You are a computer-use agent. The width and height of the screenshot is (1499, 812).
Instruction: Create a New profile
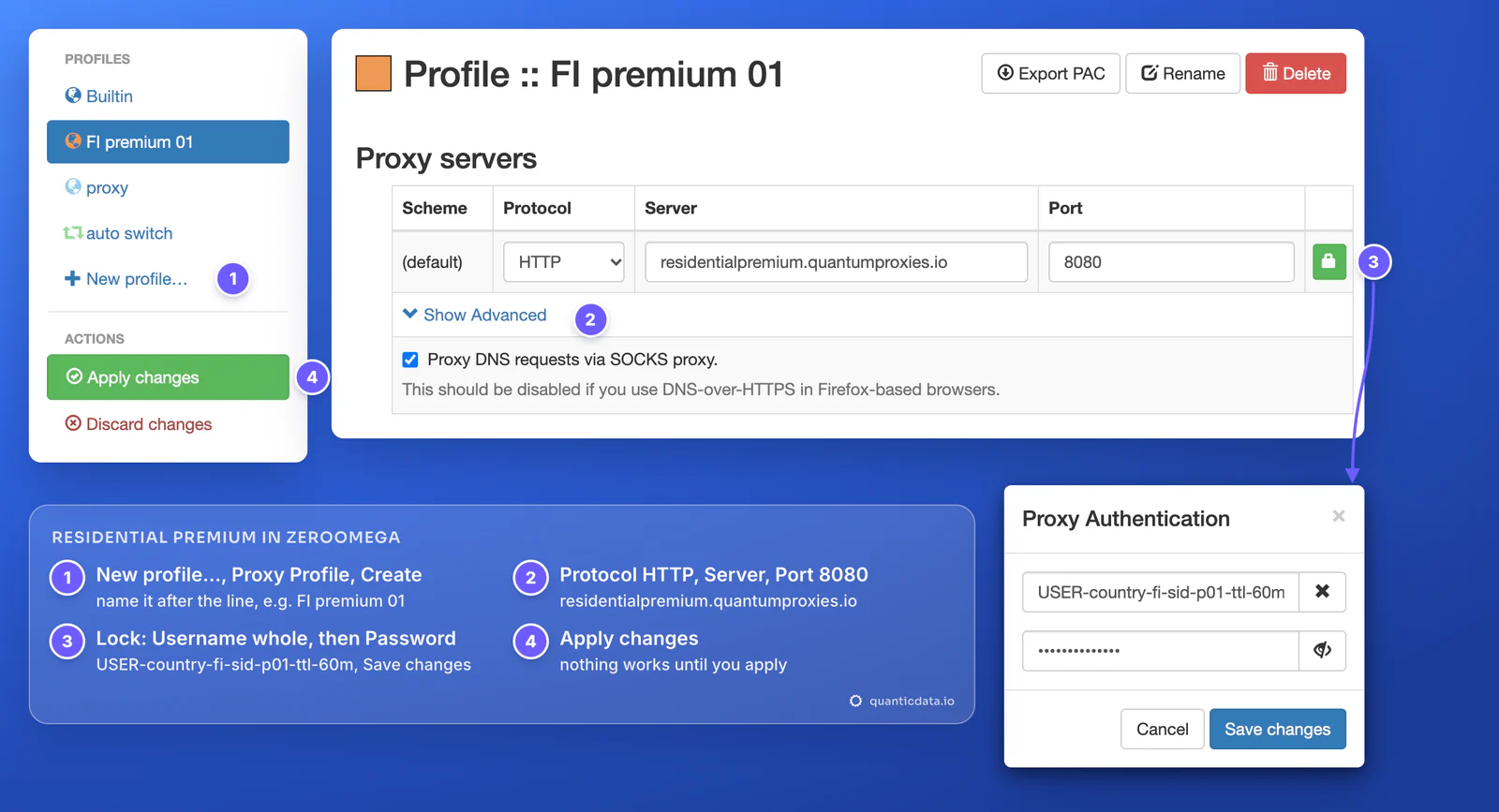(126, 279)
